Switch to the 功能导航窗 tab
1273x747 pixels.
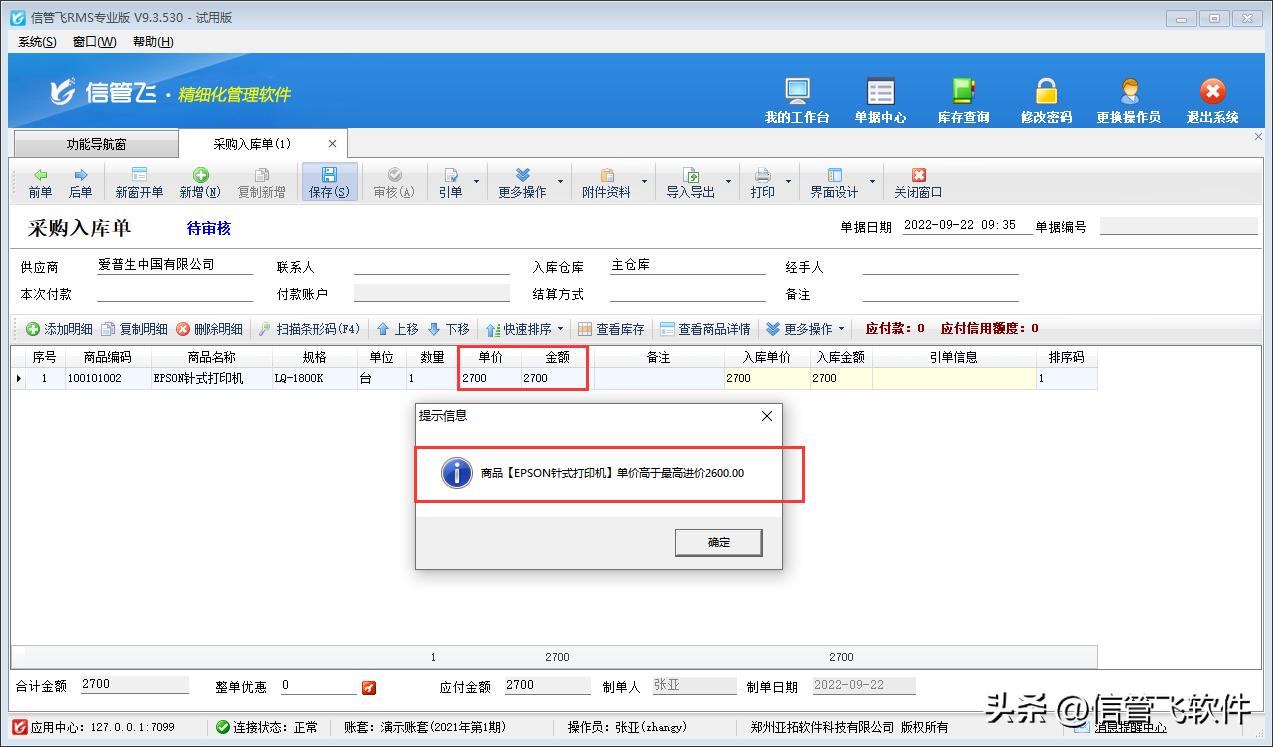pos(95,143)
